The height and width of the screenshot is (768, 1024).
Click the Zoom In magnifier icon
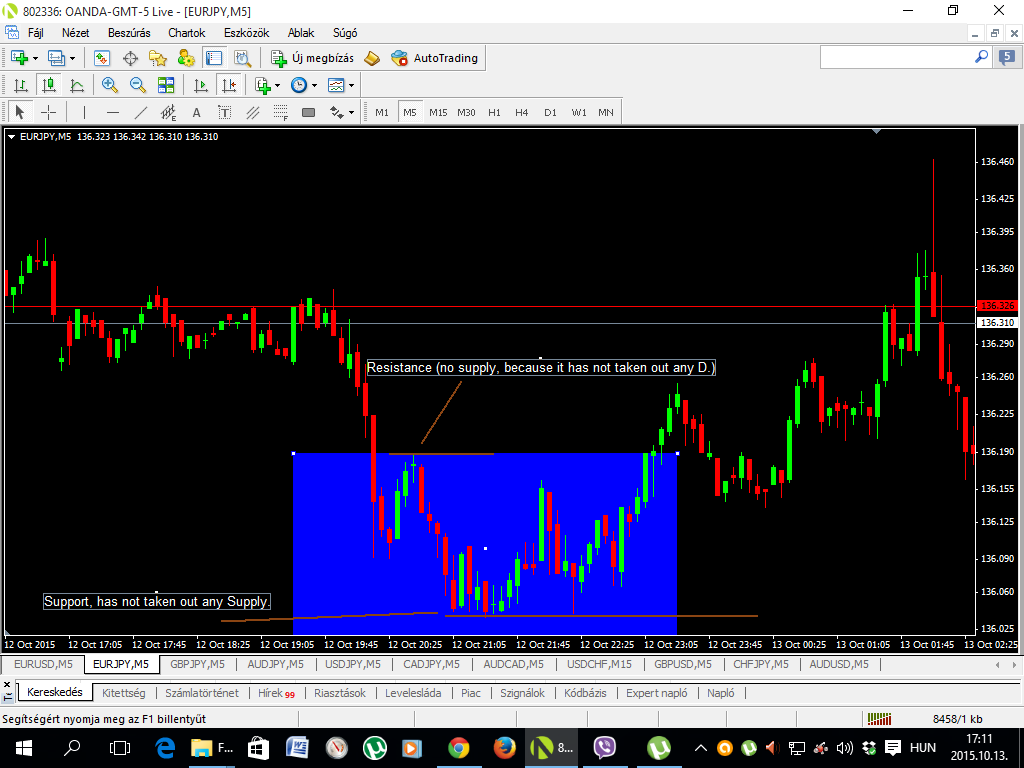coord(109,85)
